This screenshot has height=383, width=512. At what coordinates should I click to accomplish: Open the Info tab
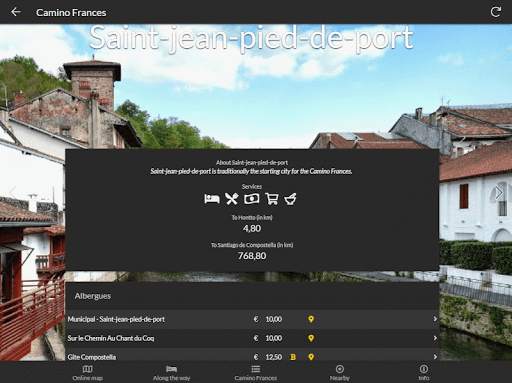click(424, 373)
